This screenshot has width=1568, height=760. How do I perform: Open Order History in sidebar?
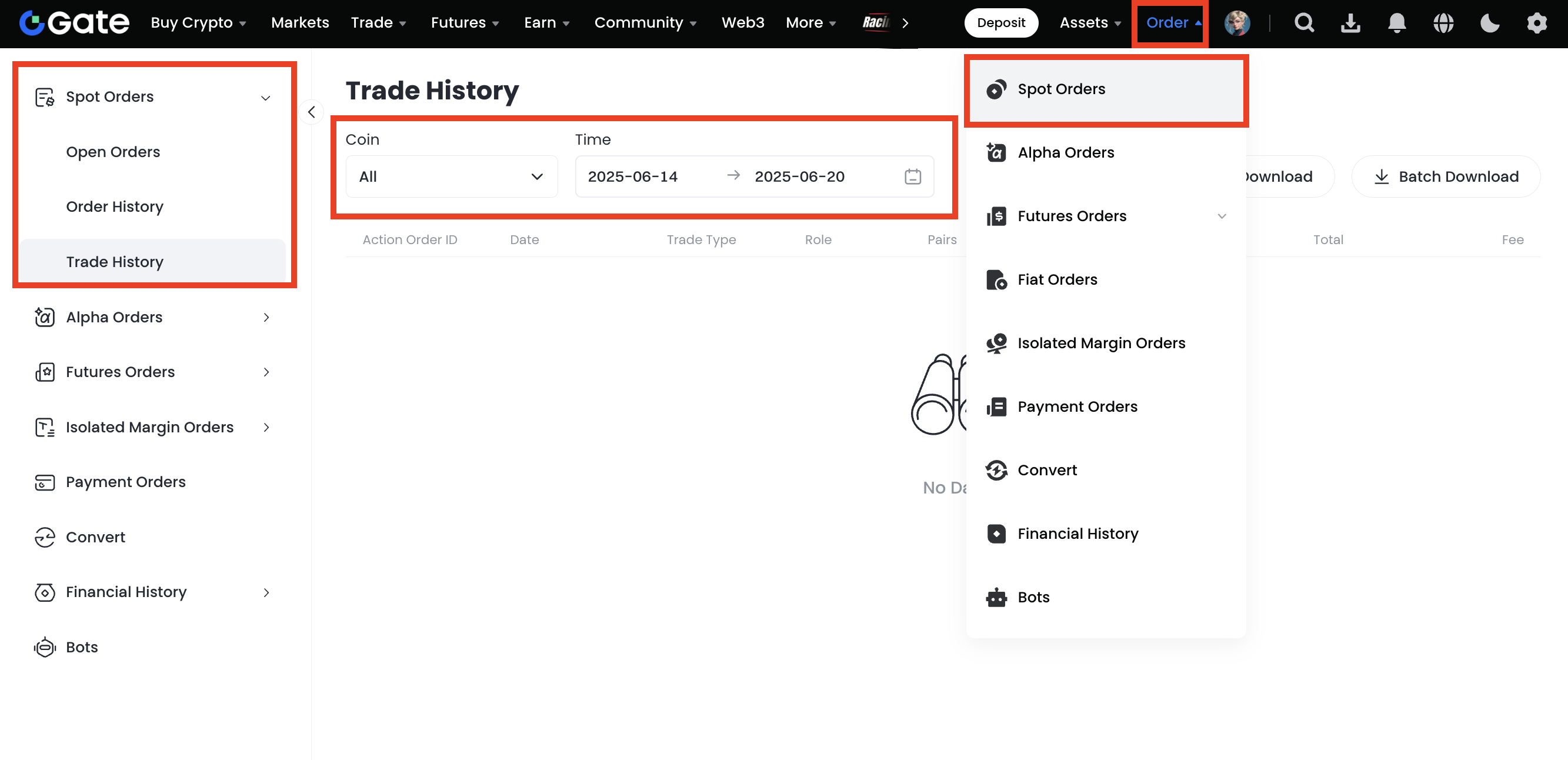point(115,206)
